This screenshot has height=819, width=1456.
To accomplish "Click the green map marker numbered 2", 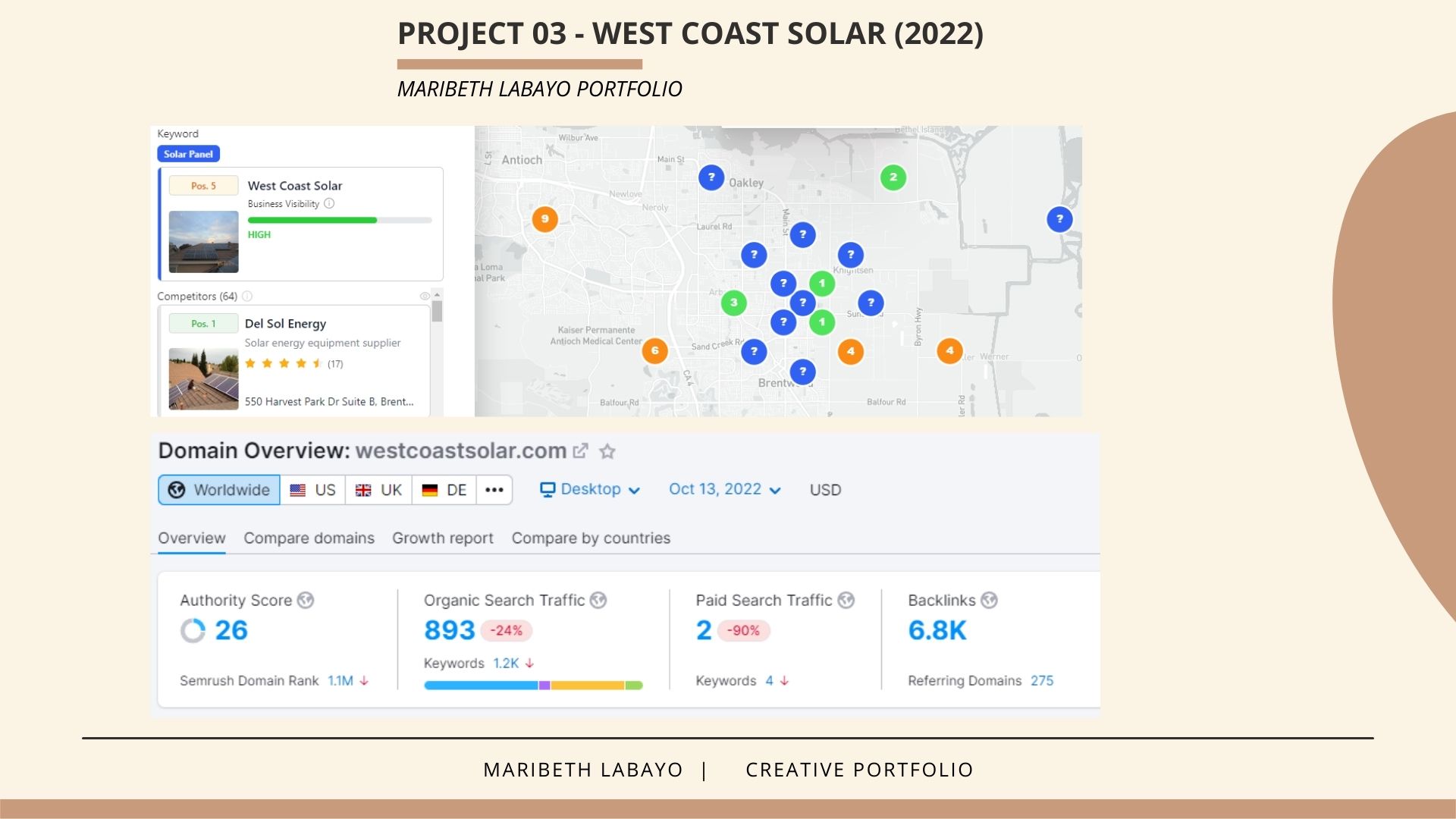I will [893, 177].
